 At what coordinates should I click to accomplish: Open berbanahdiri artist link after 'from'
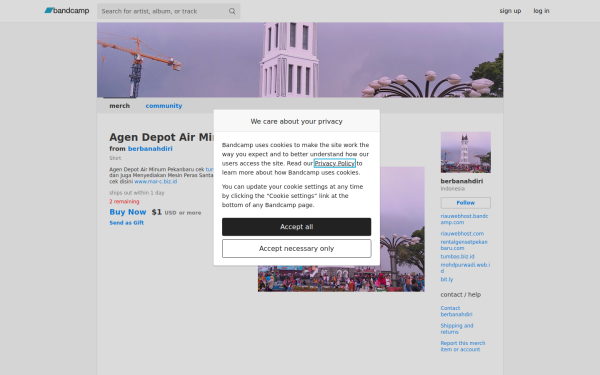coord(150,148)
